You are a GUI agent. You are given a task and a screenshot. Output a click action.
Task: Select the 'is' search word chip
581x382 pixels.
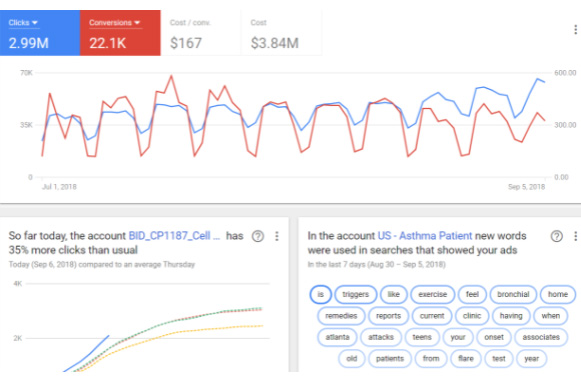point(321,295)
